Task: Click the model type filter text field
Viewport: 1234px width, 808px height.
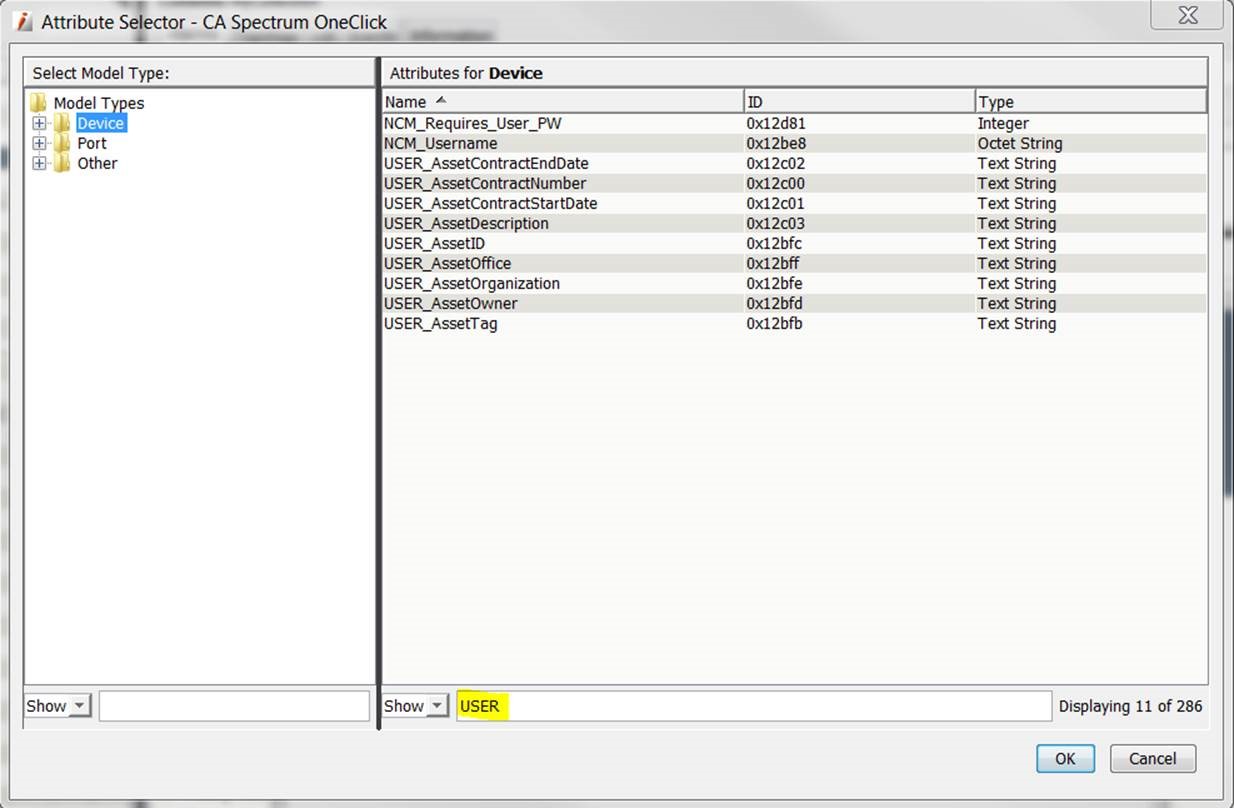Action: [x=234, y=706]
